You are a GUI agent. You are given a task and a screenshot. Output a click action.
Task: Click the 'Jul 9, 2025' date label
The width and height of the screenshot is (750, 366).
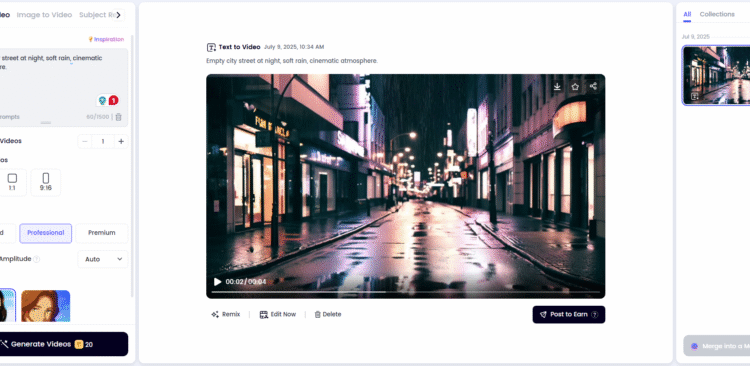695,37
